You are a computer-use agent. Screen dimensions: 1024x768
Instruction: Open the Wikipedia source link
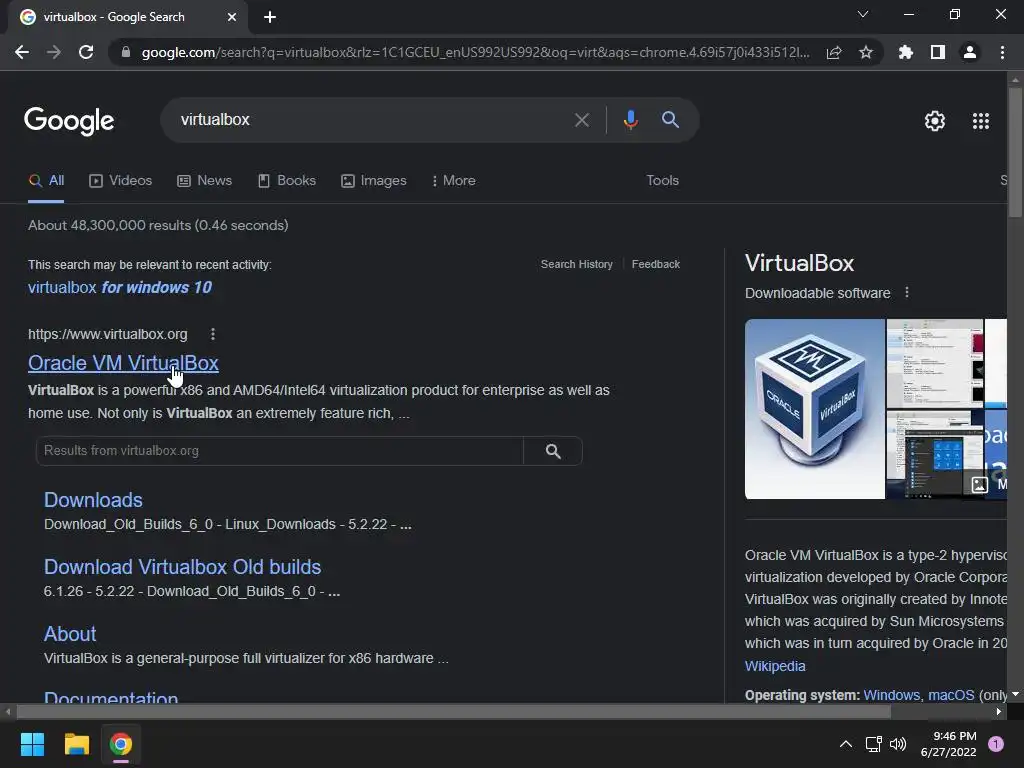[x=775, y=666]
